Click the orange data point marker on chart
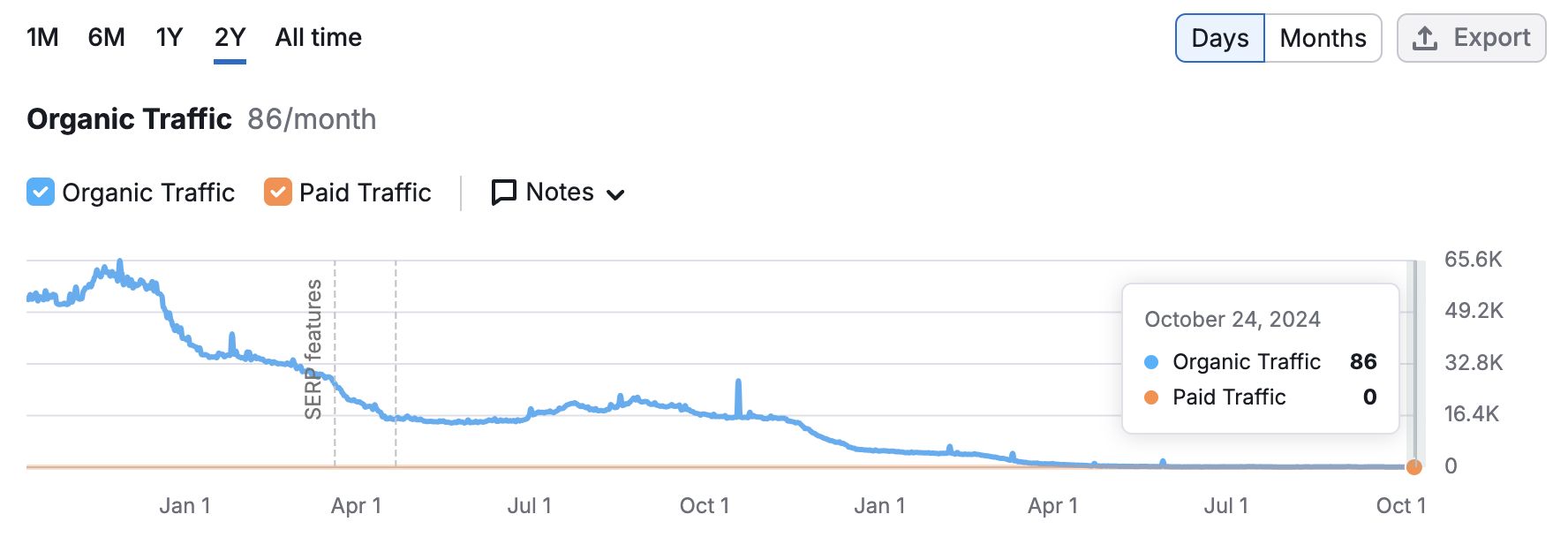Viewport: 1568px width, 537px height. tap(1413, 466)
